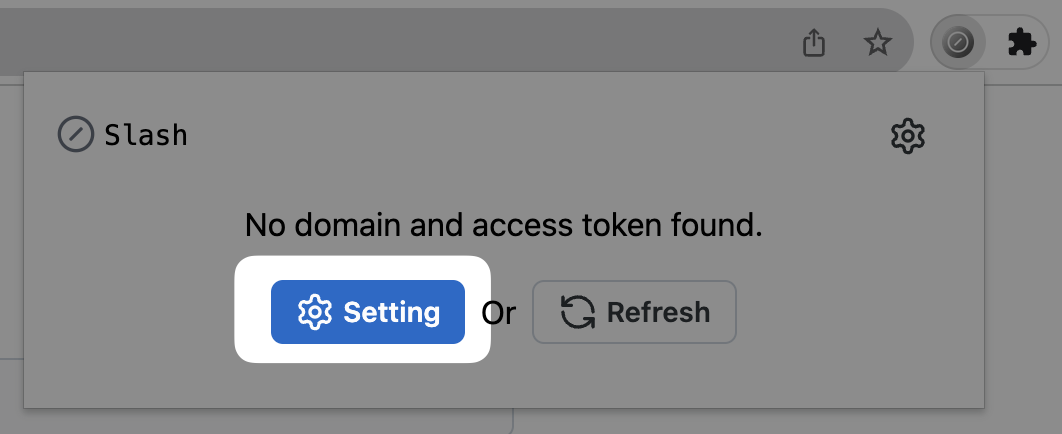The height and width of the screenshot is (434, 1062).
Task: Click the gear icon inside Setting button
Action: tap(314, 312)
